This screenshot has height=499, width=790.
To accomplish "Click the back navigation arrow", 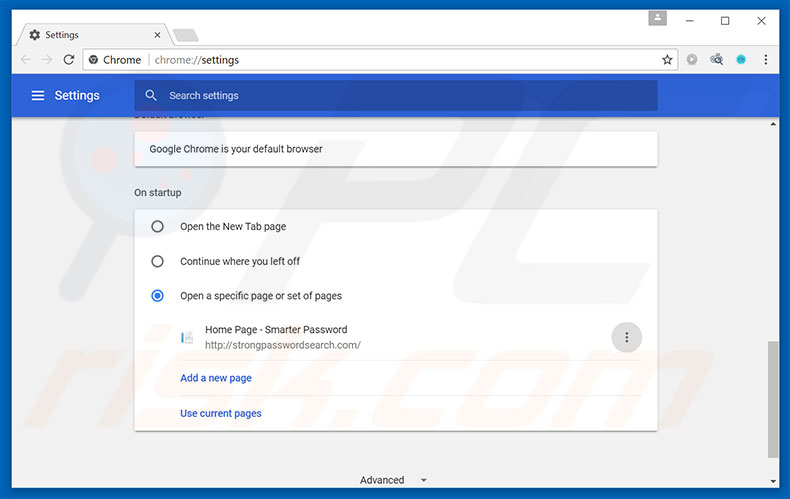I will pos(26,59).
